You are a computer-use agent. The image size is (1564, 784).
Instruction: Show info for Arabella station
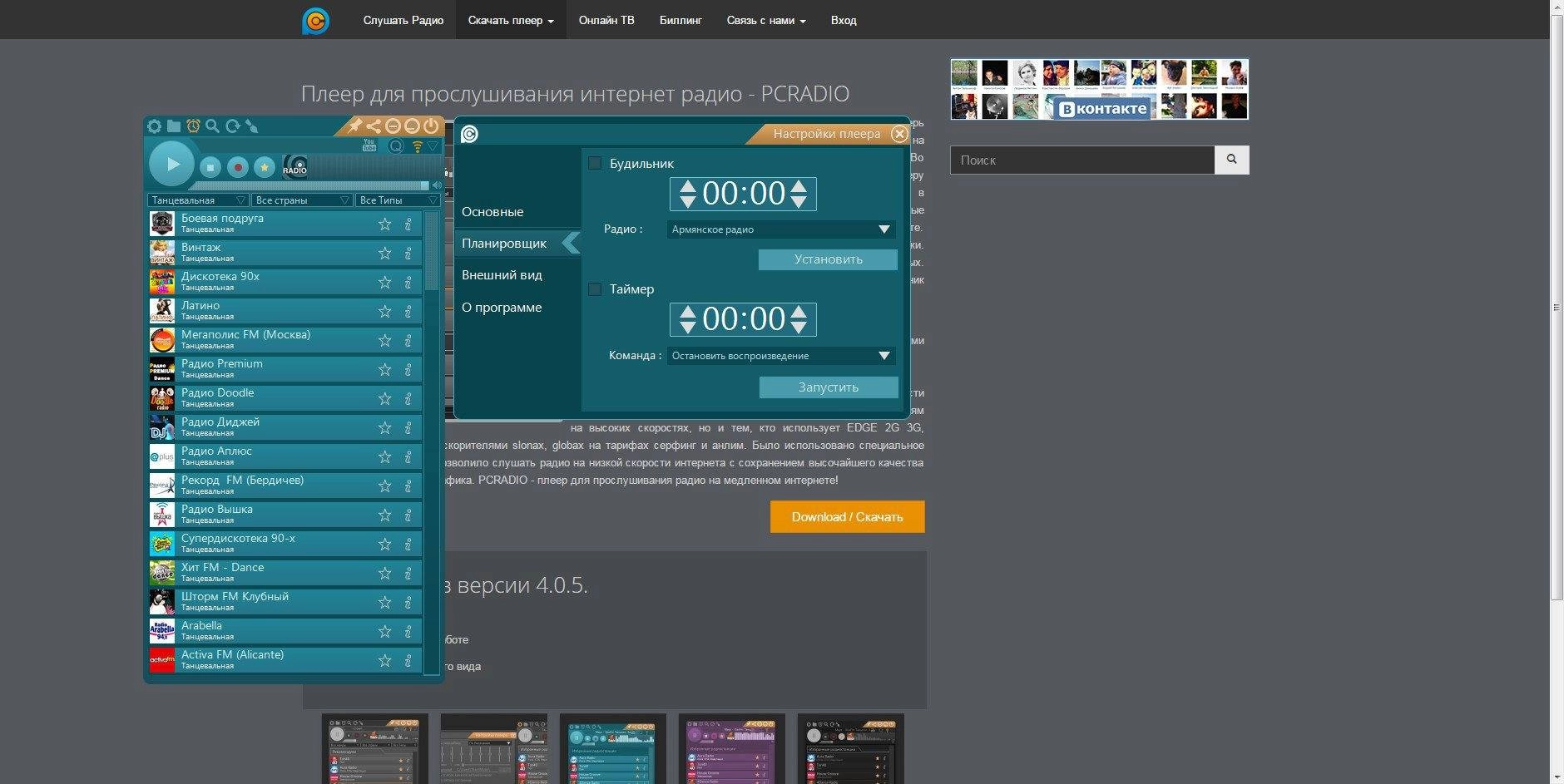click(408, 632)
